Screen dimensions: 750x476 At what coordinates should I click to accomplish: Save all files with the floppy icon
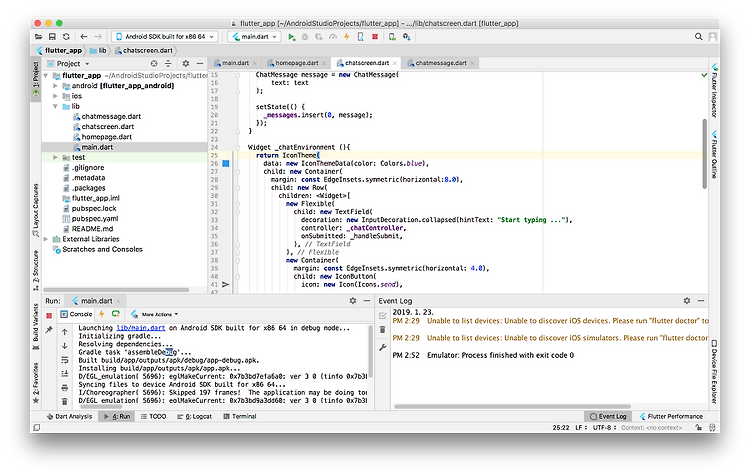click(52, 36)
